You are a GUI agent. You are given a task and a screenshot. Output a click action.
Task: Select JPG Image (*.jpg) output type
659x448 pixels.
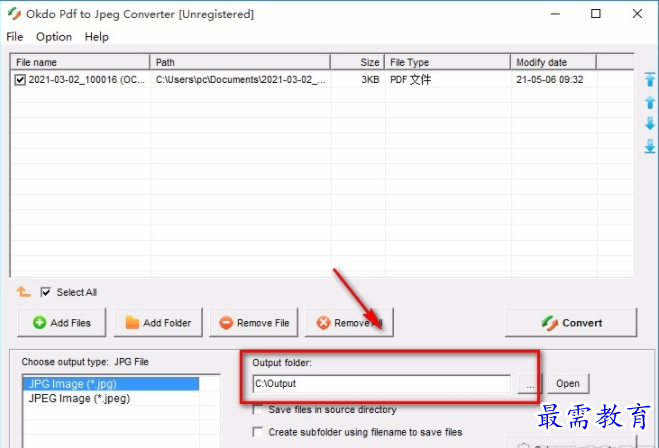(x=111, y=384)
